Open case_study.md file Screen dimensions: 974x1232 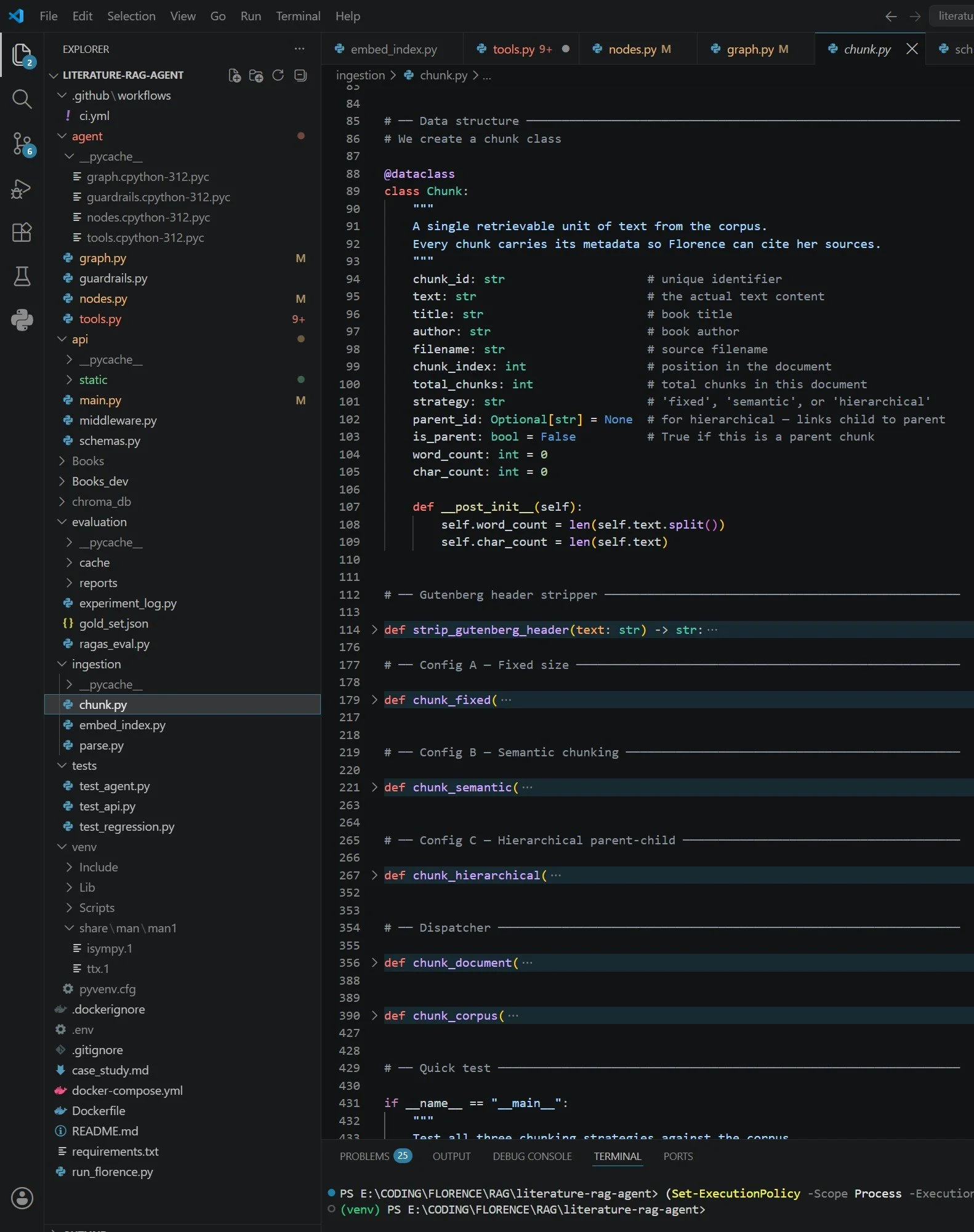click(182, 1070)
